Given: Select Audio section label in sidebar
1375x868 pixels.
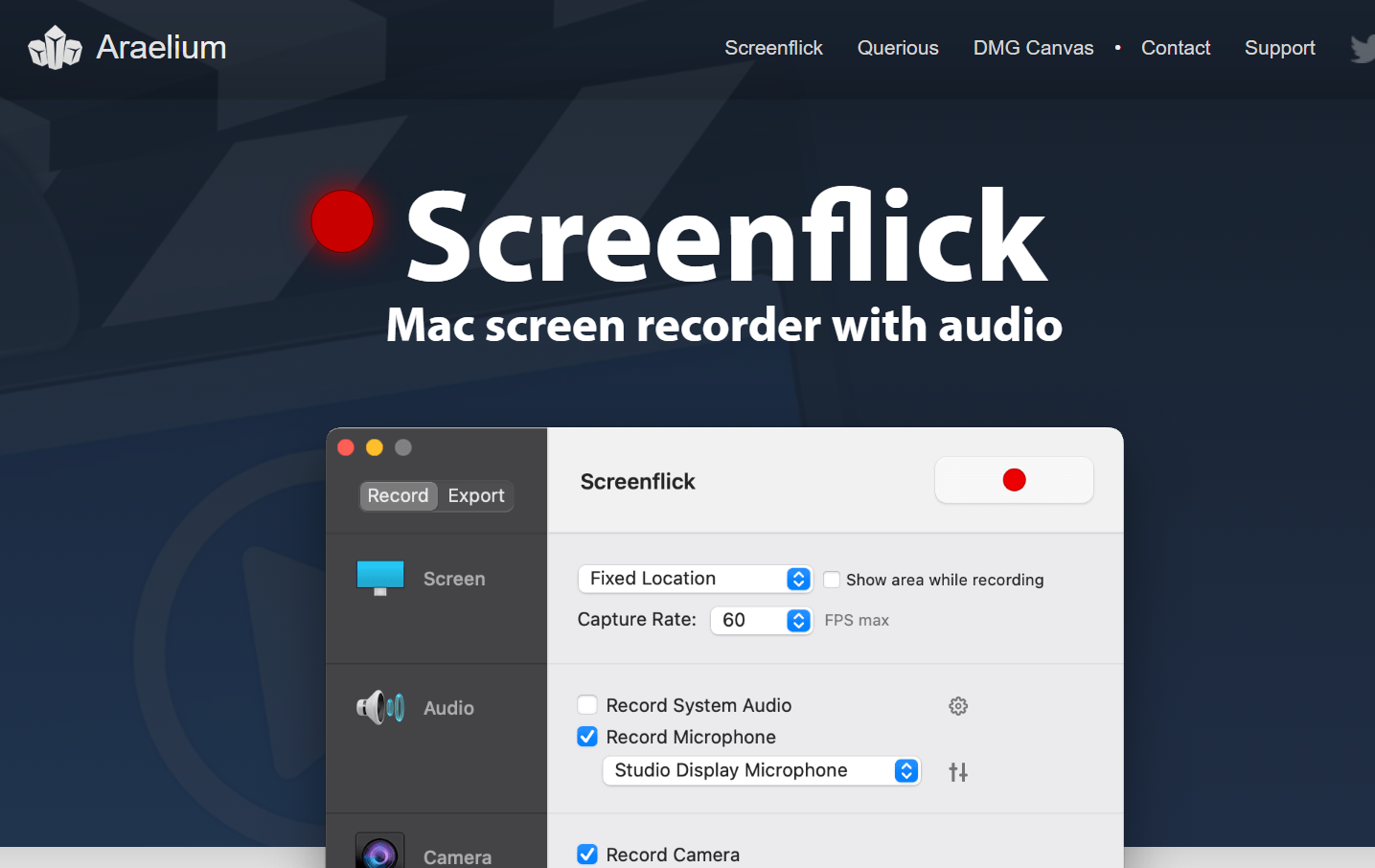Looking at the screenshot, I should (x=448, y=708).
